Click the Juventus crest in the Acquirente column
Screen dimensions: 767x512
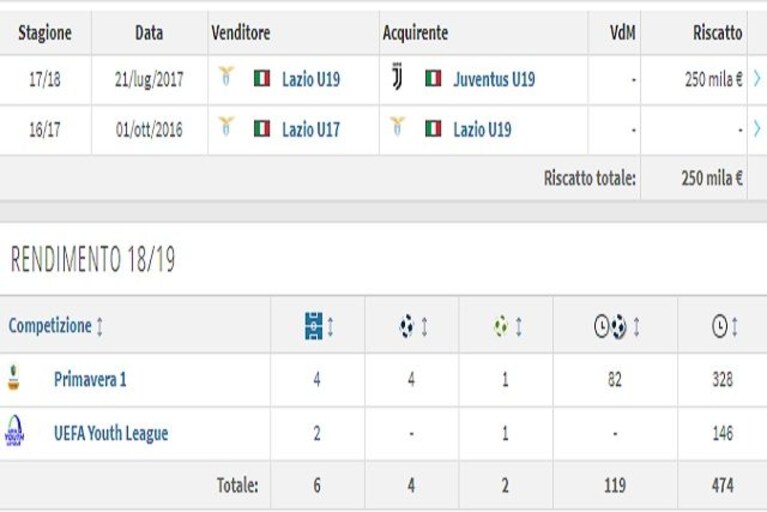click(397, 77)
